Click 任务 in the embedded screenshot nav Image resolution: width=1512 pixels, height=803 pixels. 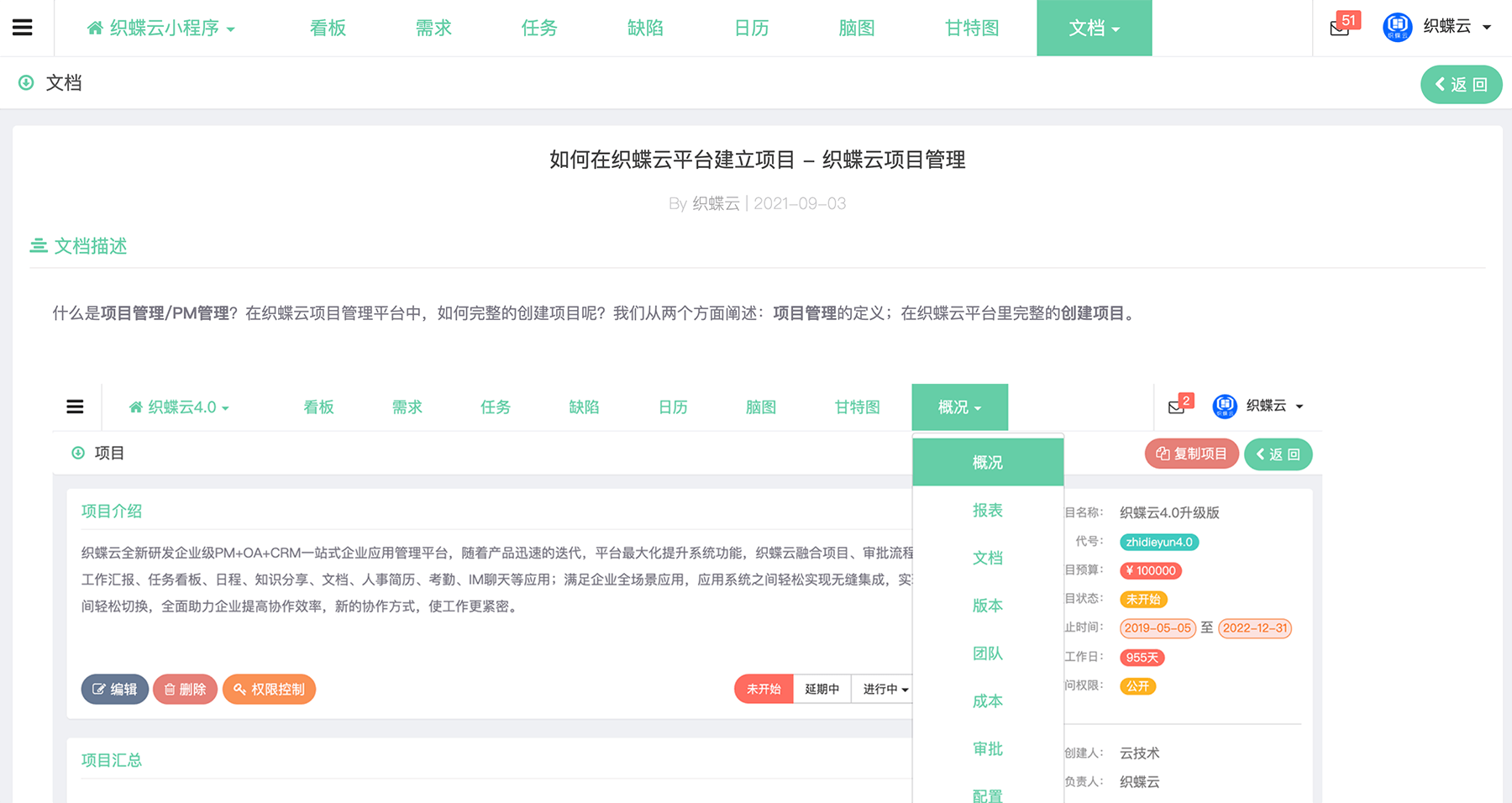[496, 407]
